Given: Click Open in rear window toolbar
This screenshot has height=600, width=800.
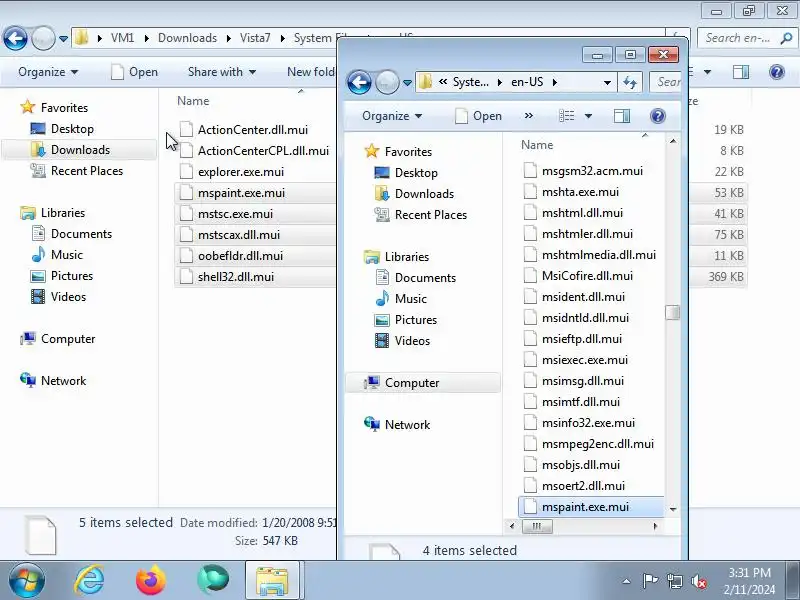Looking at the screenshot, I should point(135,72).
